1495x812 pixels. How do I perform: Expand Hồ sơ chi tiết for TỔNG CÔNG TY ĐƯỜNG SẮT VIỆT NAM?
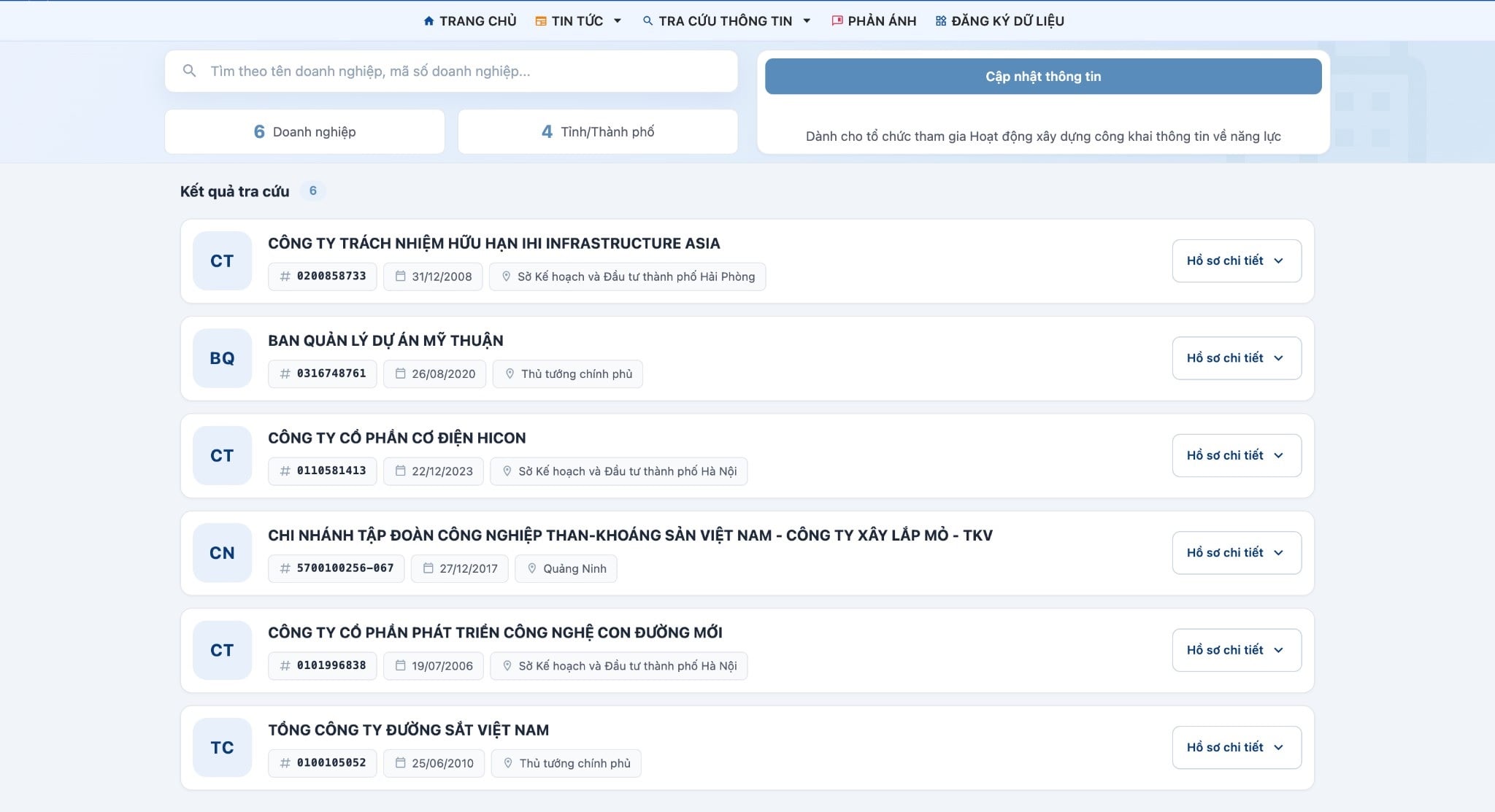click(1237, 747)
